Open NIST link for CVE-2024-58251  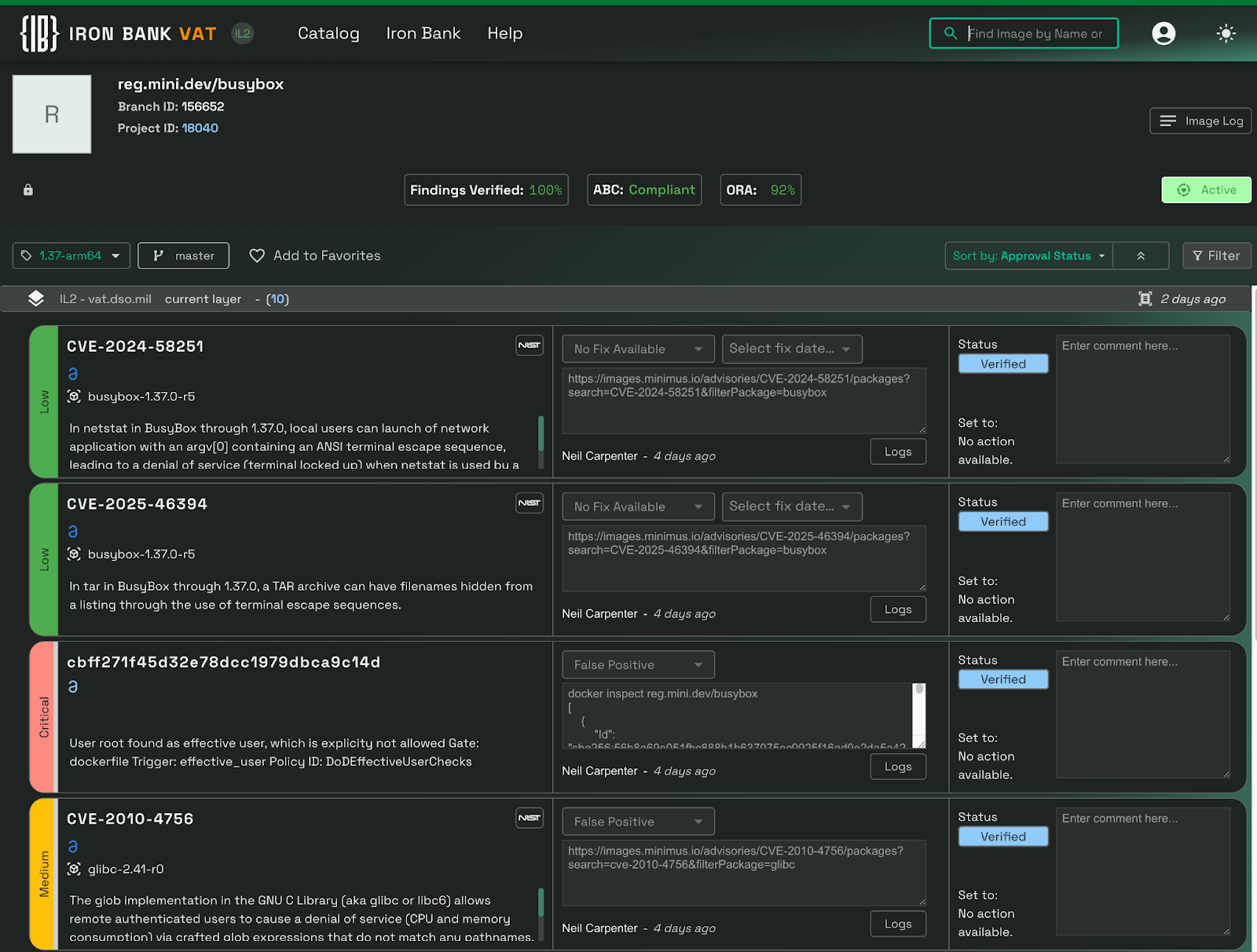tap(530, 346)
